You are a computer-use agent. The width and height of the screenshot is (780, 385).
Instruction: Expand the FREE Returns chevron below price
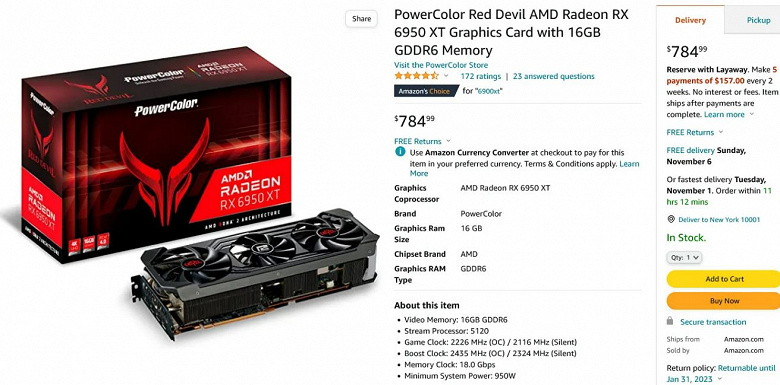[x=448, y=141]
